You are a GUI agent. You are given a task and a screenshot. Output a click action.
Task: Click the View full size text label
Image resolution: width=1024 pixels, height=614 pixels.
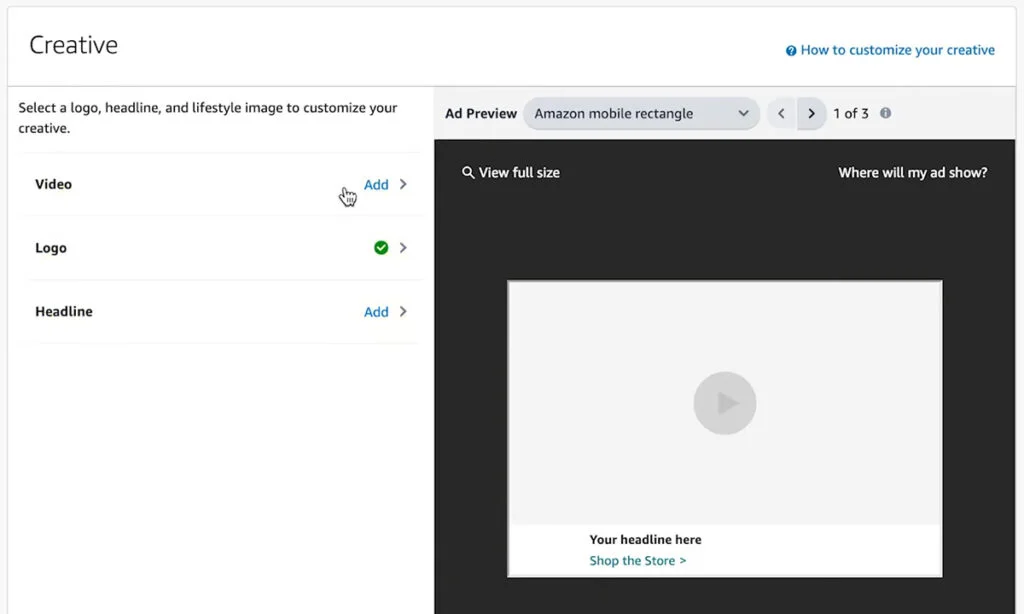coord(519,172)
